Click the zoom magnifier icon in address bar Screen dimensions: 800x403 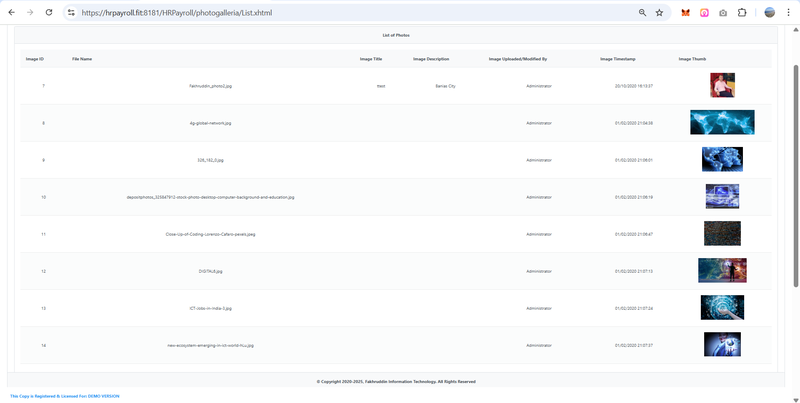(x=642, y=13)
